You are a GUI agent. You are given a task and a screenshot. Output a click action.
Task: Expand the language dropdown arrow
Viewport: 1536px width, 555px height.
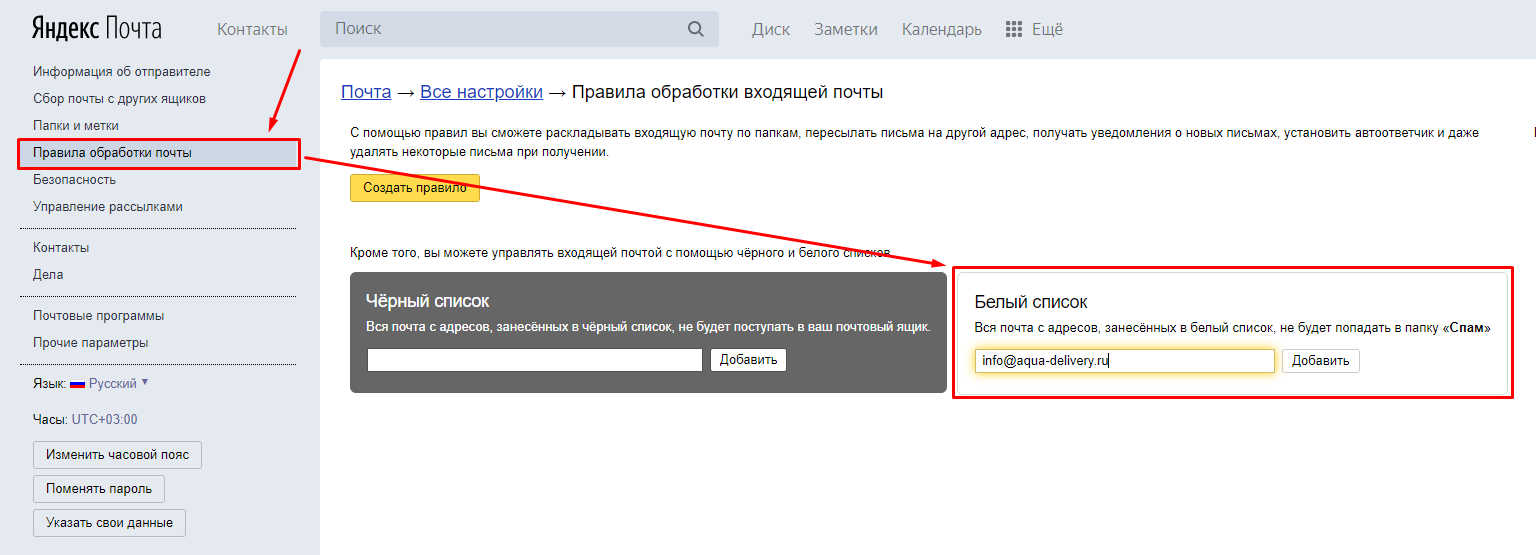point(145,382)
